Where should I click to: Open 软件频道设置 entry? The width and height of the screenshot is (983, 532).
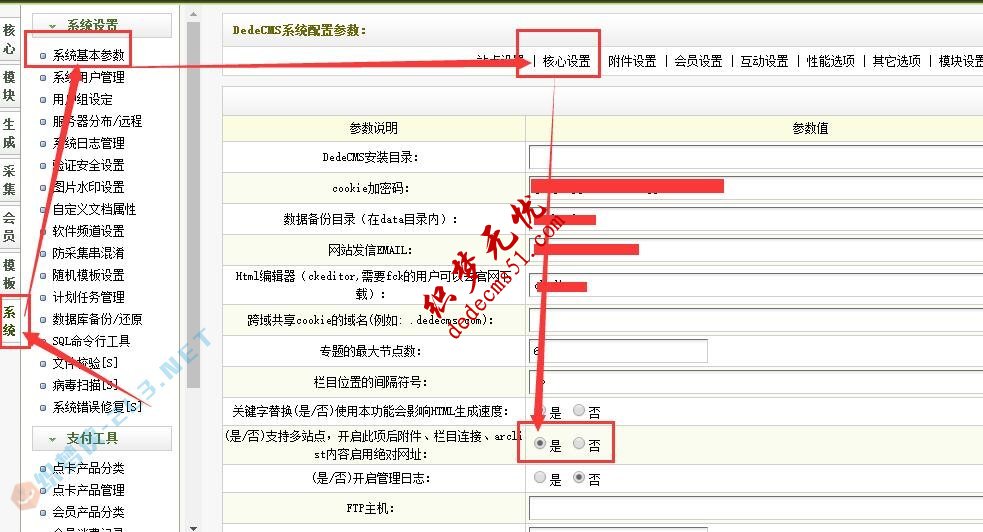click(88, 231)
